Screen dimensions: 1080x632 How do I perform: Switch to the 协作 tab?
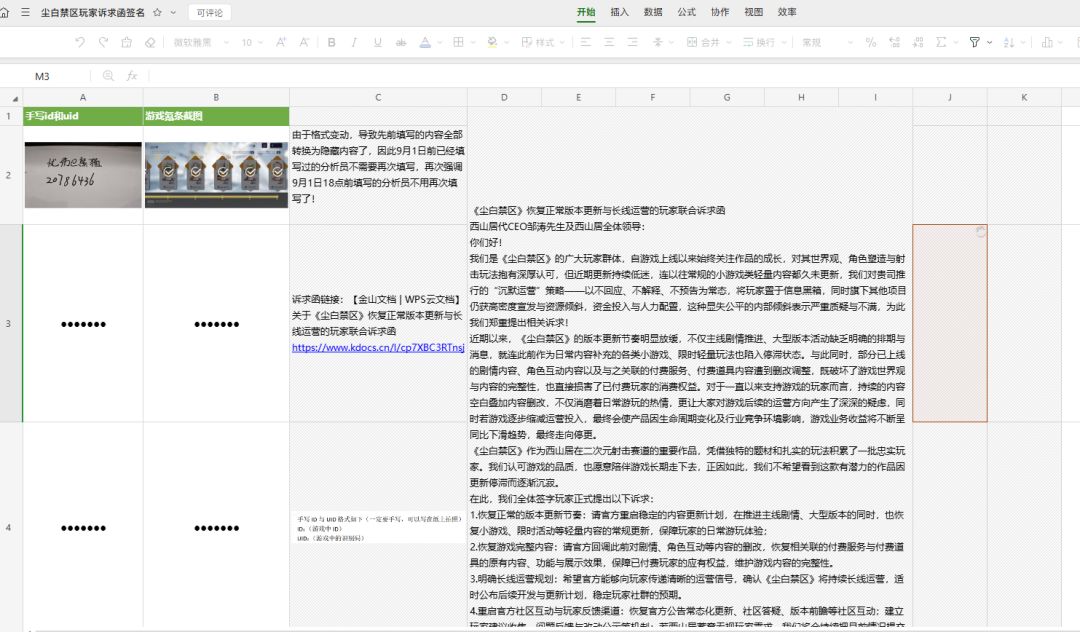720,12
